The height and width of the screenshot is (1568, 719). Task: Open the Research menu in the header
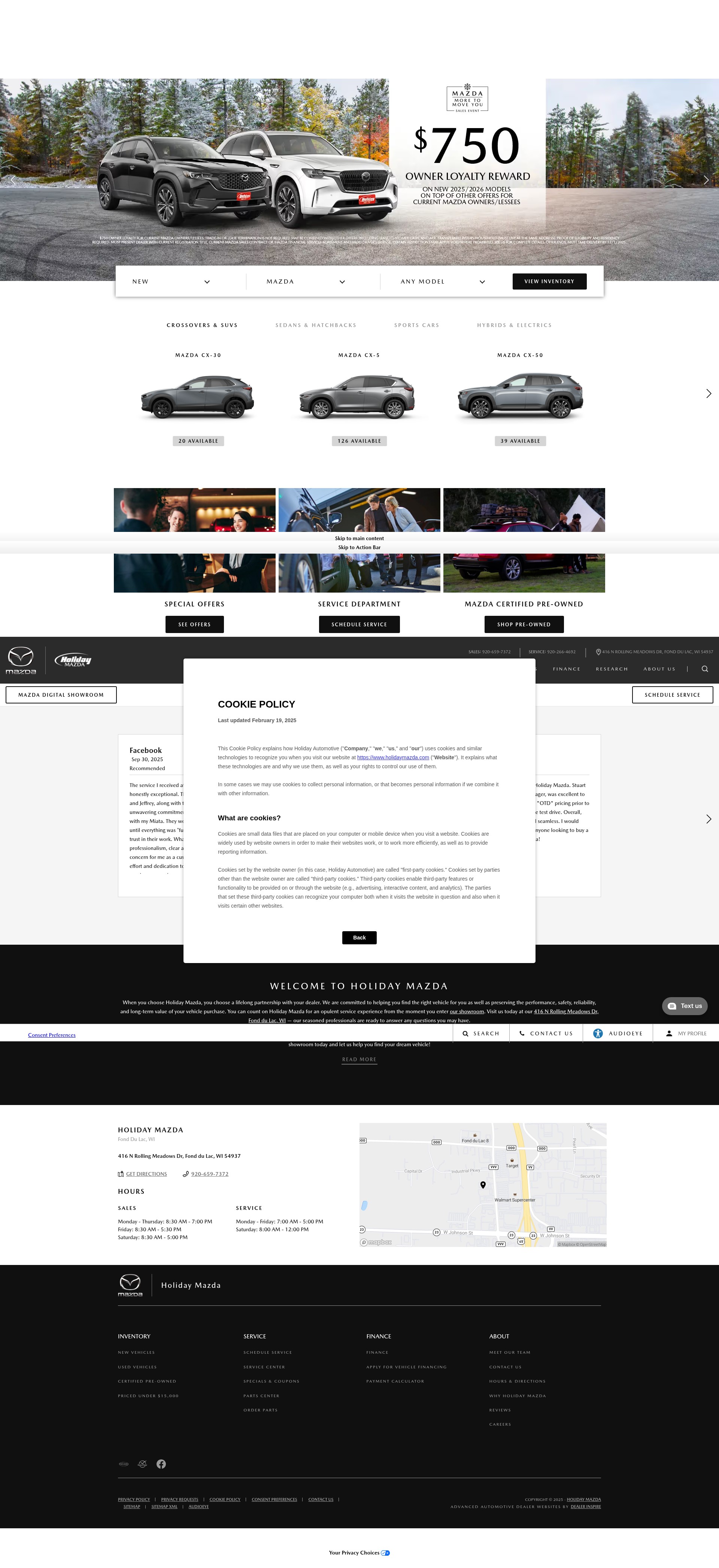612,668
